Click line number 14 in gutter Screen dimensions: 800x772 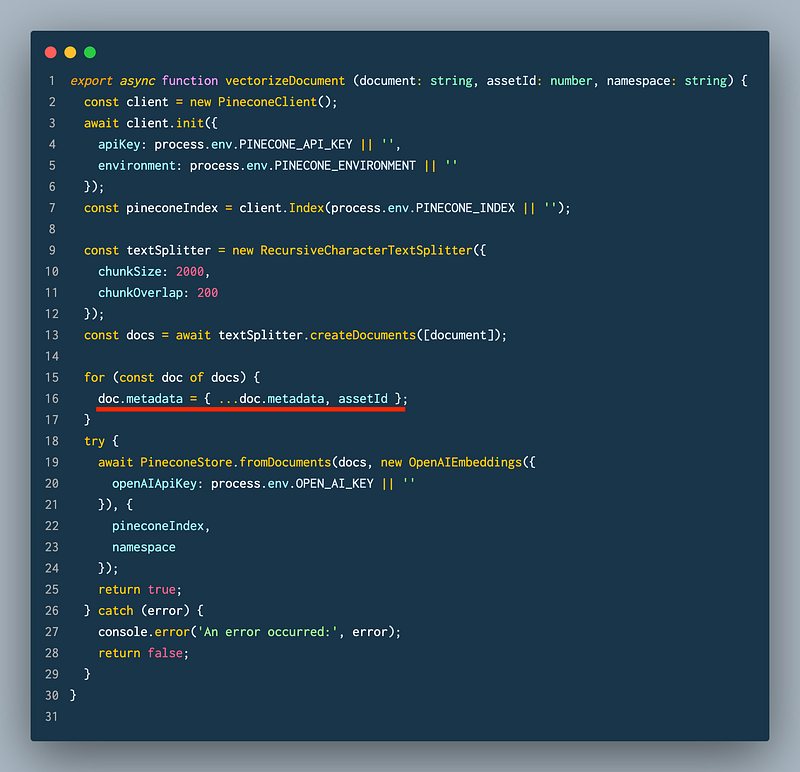(x=52, y=356)
